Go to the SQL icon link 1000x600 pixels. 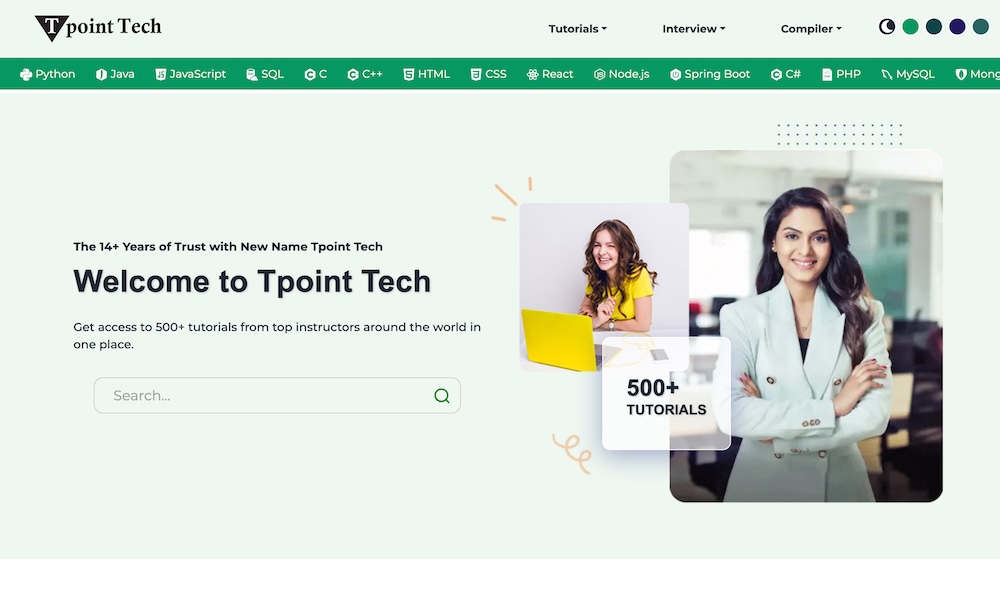(252, 74)
